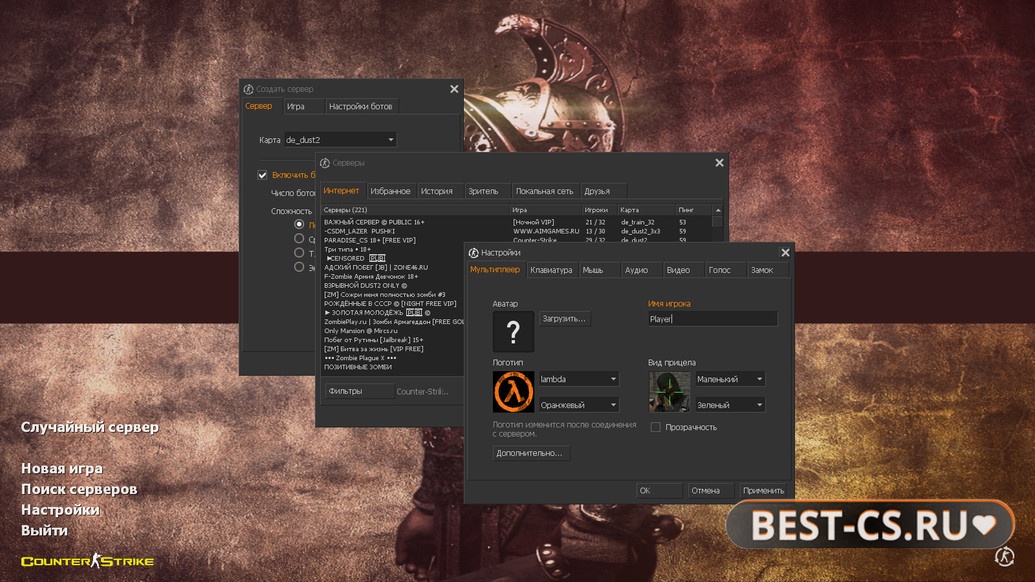Open the Оранжевый logo color dropdown
The height and width of the screenshot is (582, 1035).
(579, 405)
